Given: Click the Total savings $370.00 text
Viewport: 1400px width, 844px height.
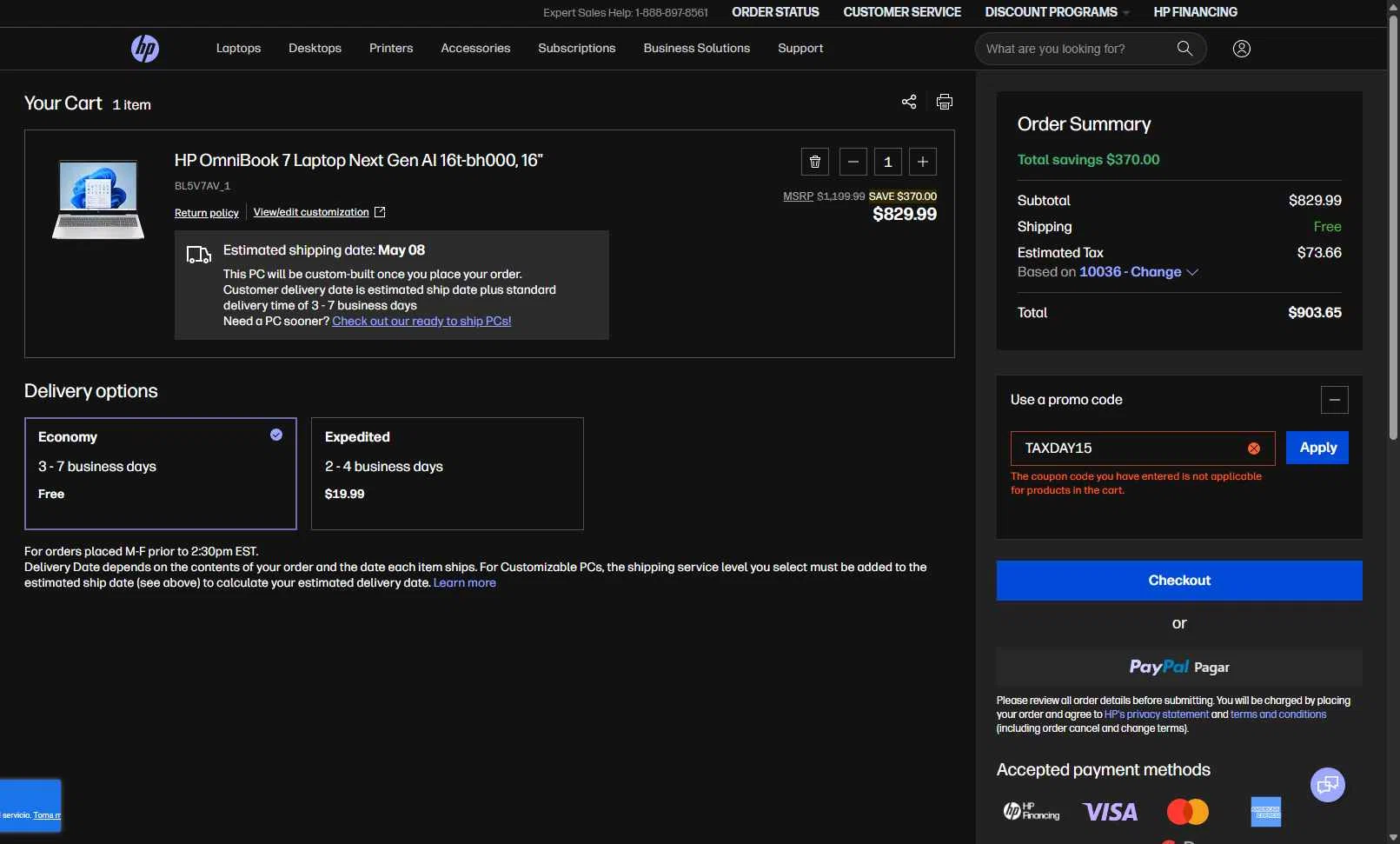Looking at the screenshot, I should pos(1088,160).
